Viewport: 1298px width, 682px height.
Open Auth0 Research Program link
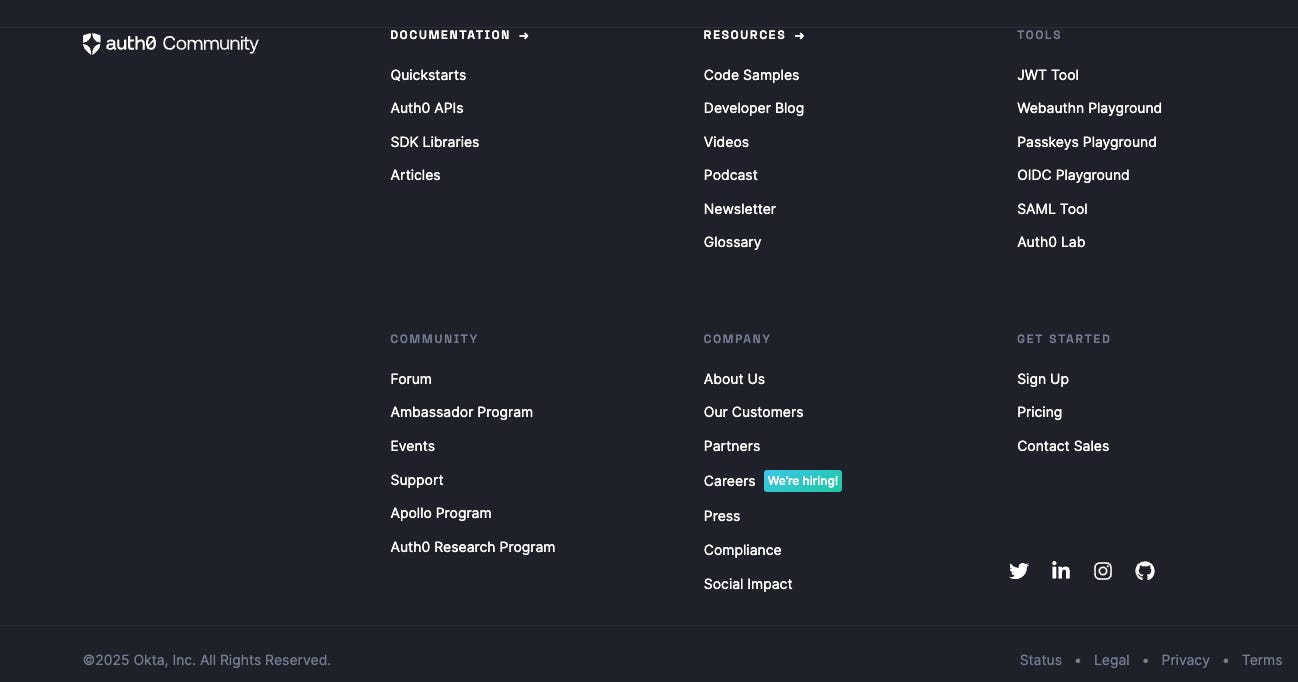(472, 547)
